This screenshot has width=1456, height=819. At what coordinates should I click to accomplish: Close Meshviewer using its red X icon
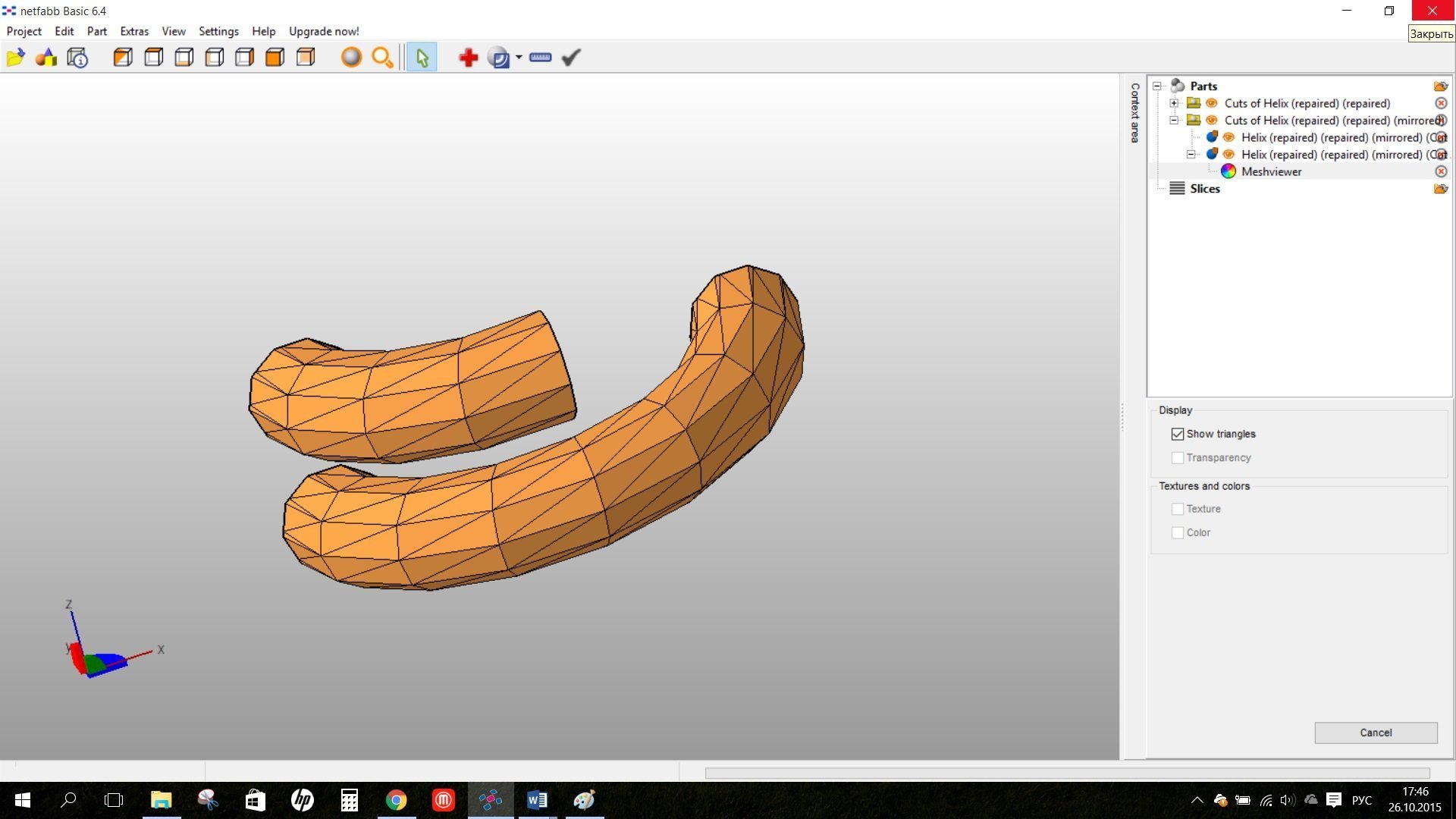point(1441,171)
